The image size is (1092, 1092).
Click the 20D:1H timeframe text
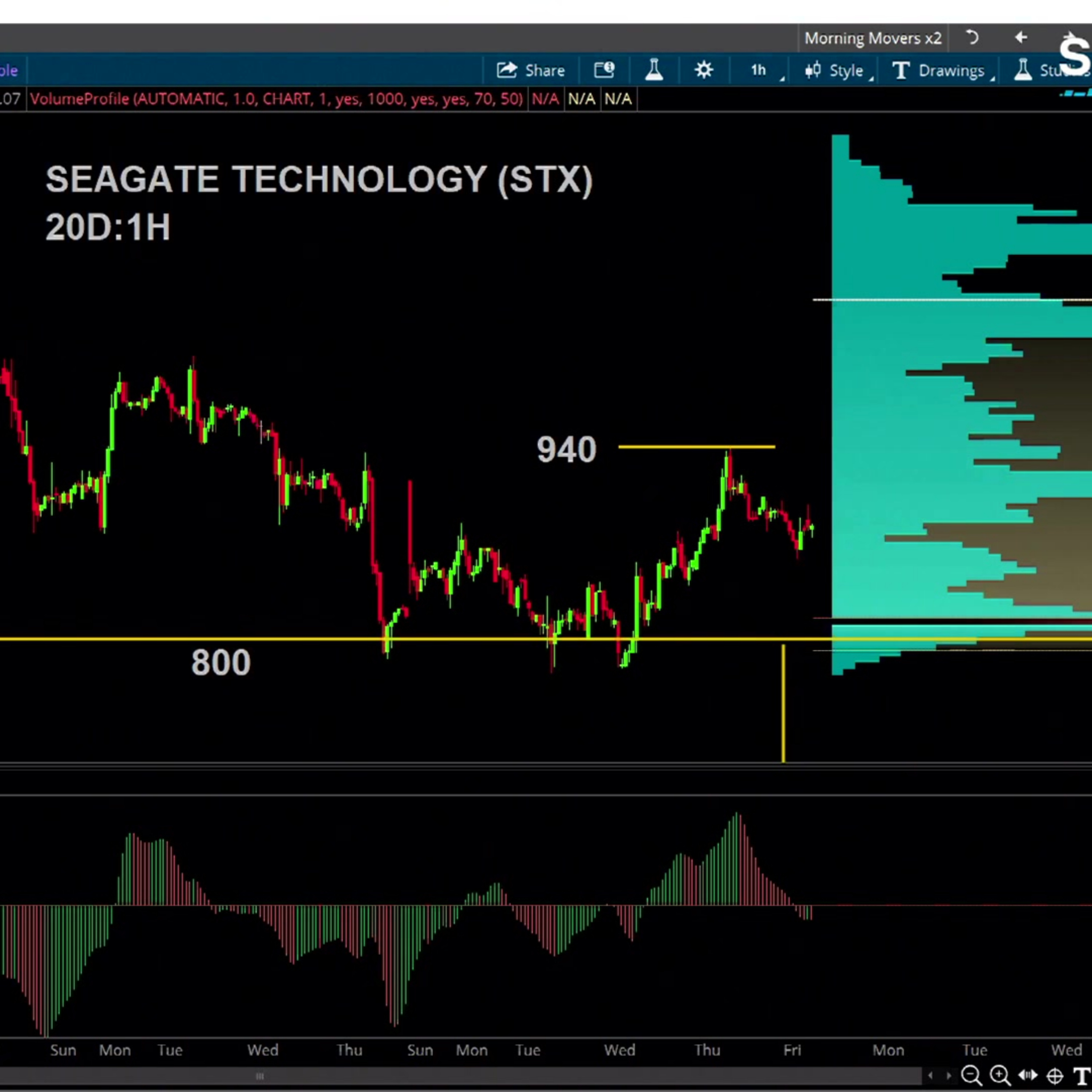(108, 227)
